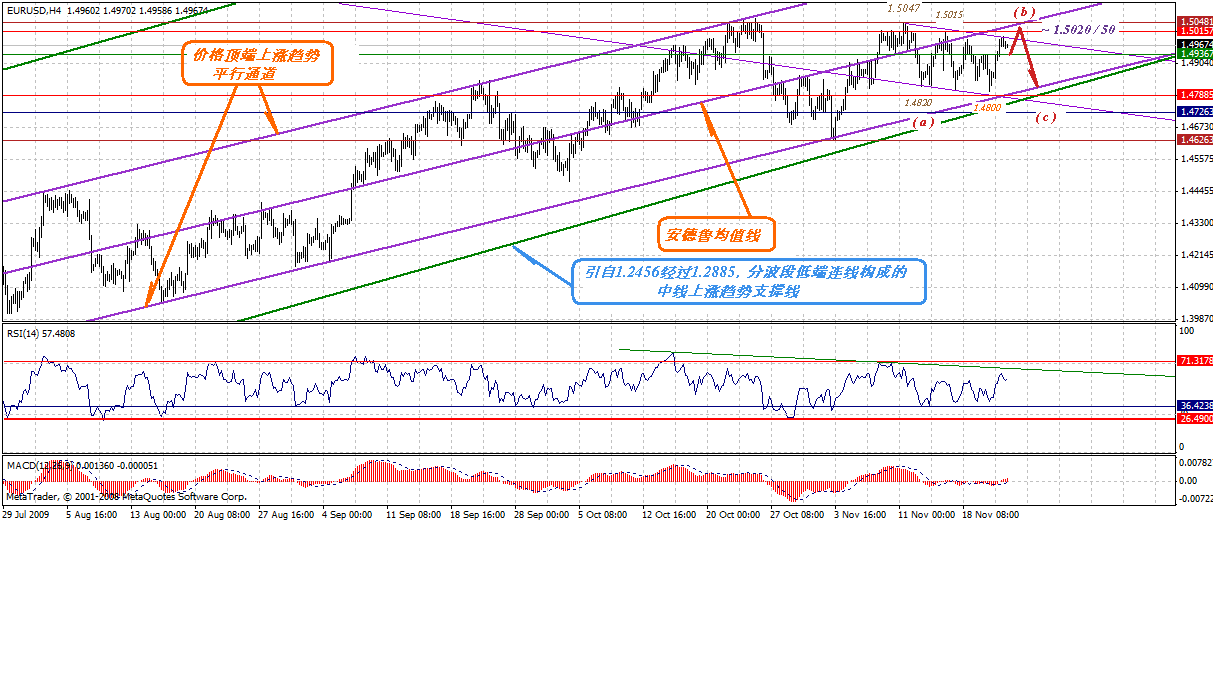The image size is (1213, 685).
Task: Select the 11 Sep 08:00 date label
Action: click(x=415, y=514)
